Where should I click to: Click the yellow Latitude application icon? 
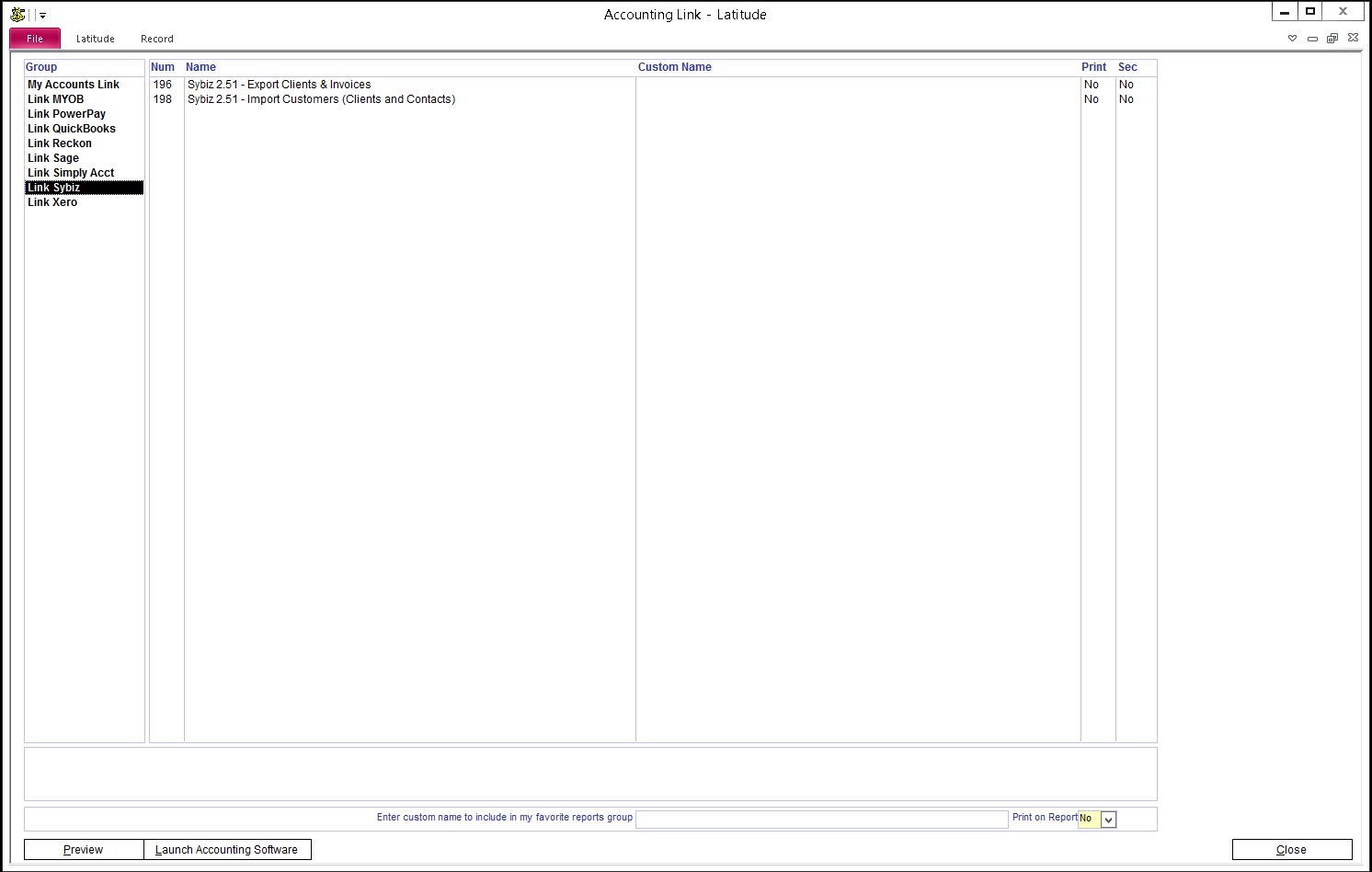(17, 15)
